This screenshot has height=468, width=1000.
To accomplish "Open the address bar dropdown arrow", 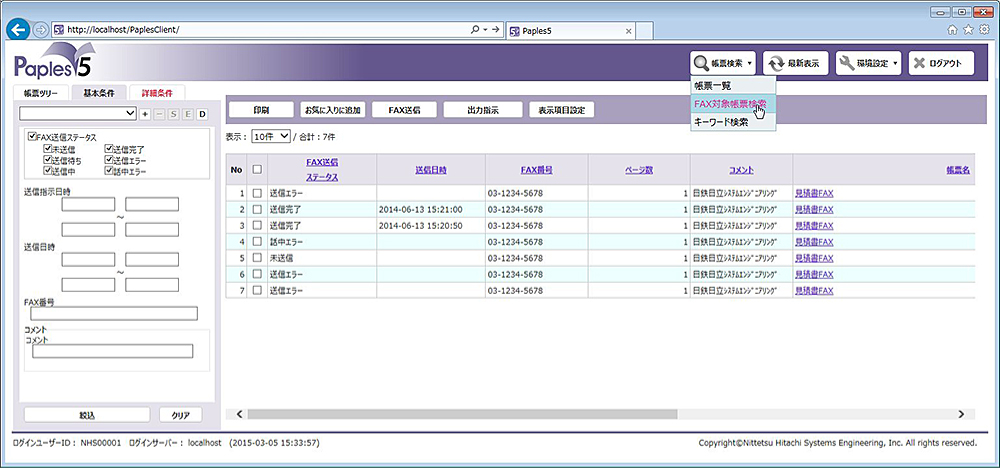I will pos(485,30).
